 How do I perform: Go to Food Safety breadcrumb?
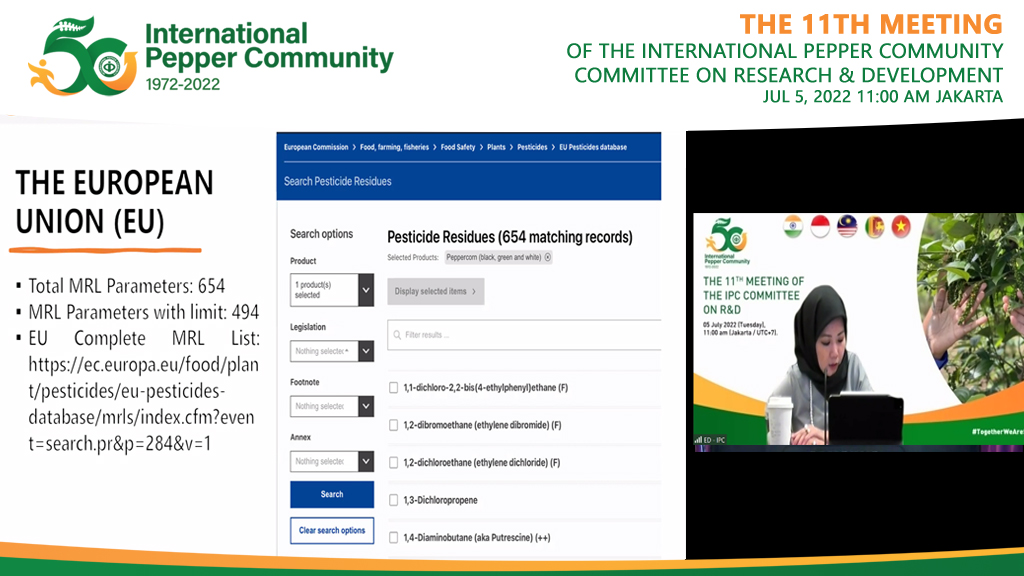[458, 147]
